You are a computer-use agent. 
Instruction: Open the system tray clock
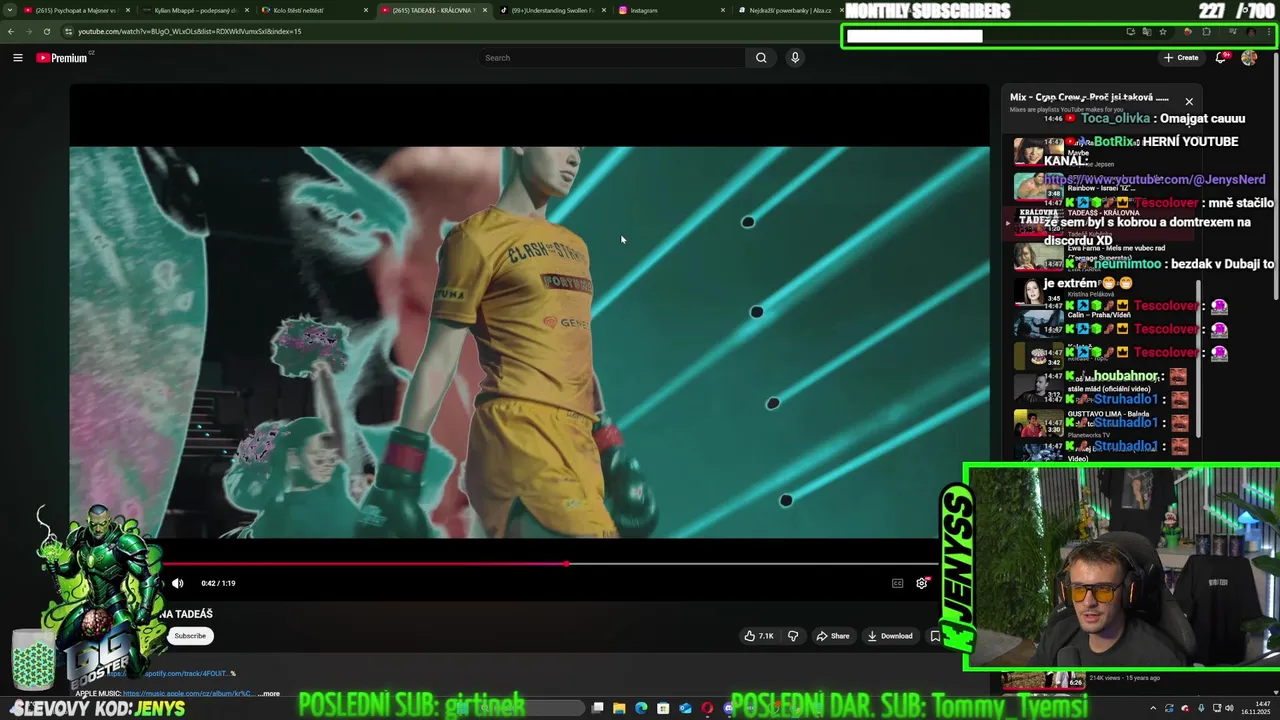(1258, 708)
